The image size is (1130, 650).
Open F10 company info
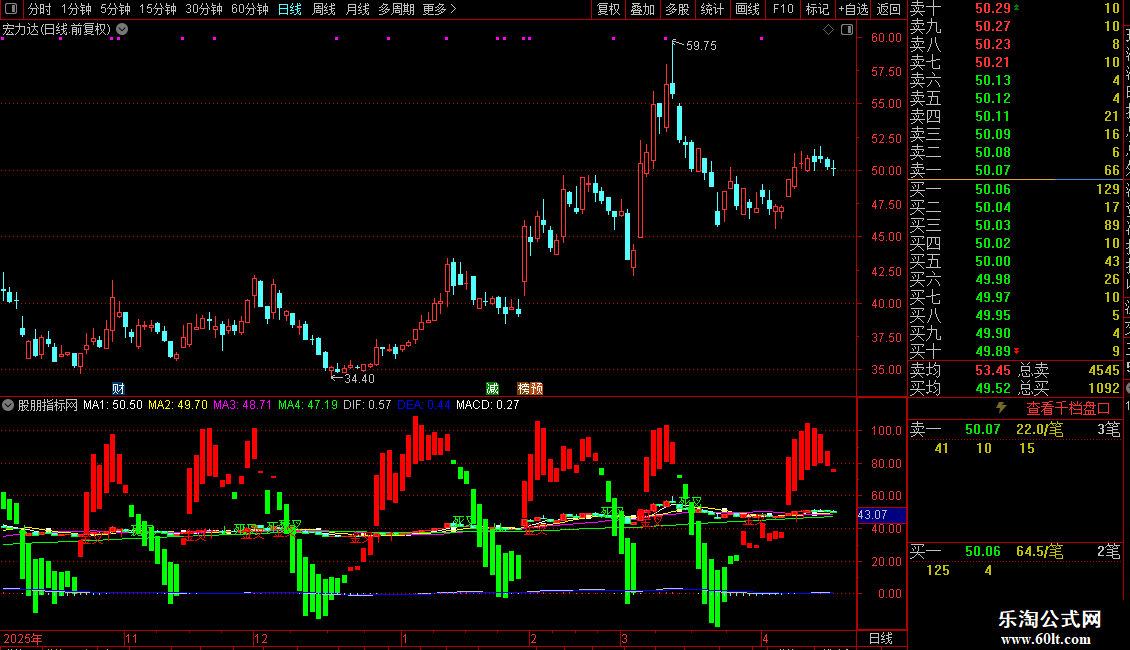tap(783, 9)
